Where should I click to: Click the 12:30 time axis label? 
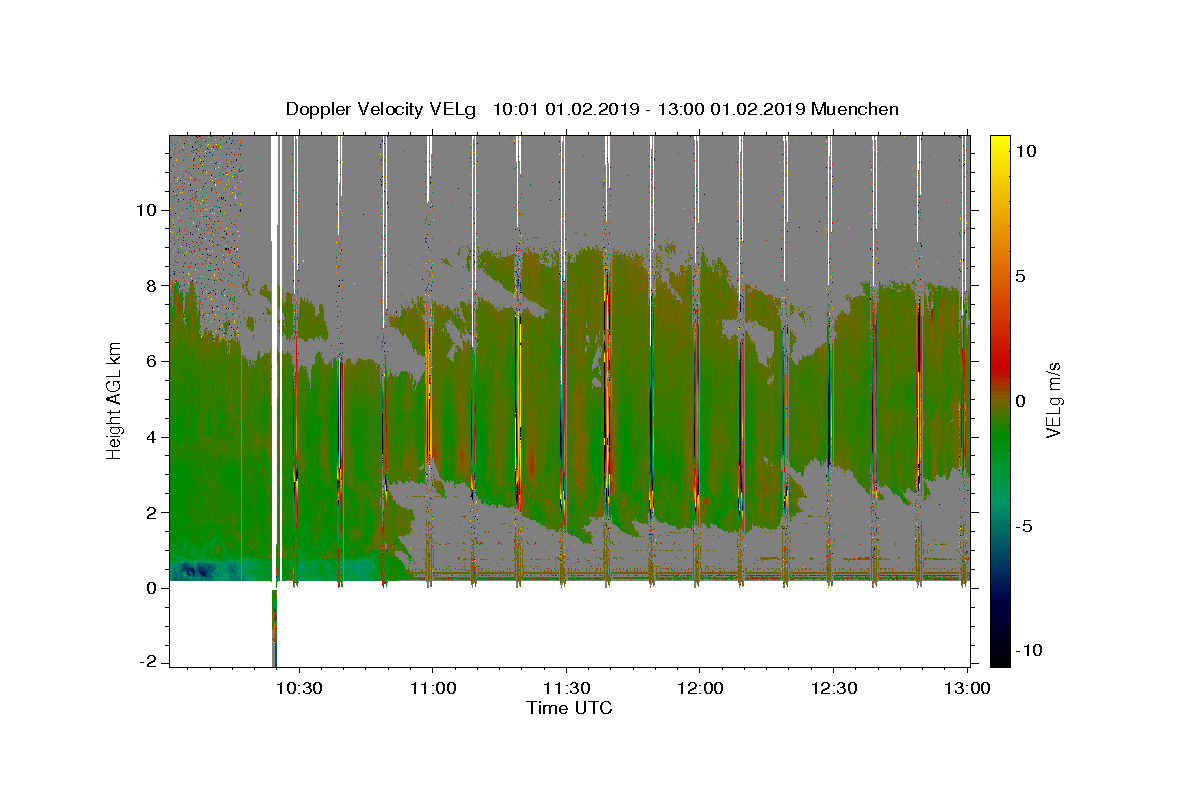tap(834, 689)
